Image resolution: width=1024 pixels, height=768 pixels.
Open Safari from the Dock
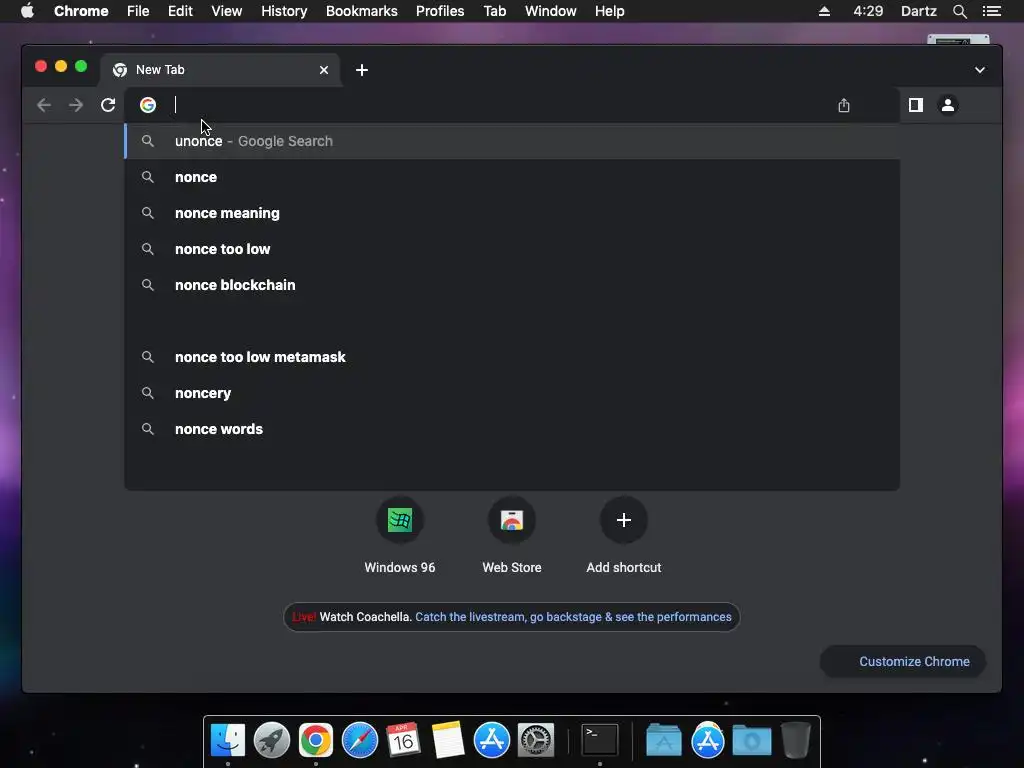[360, 740]
